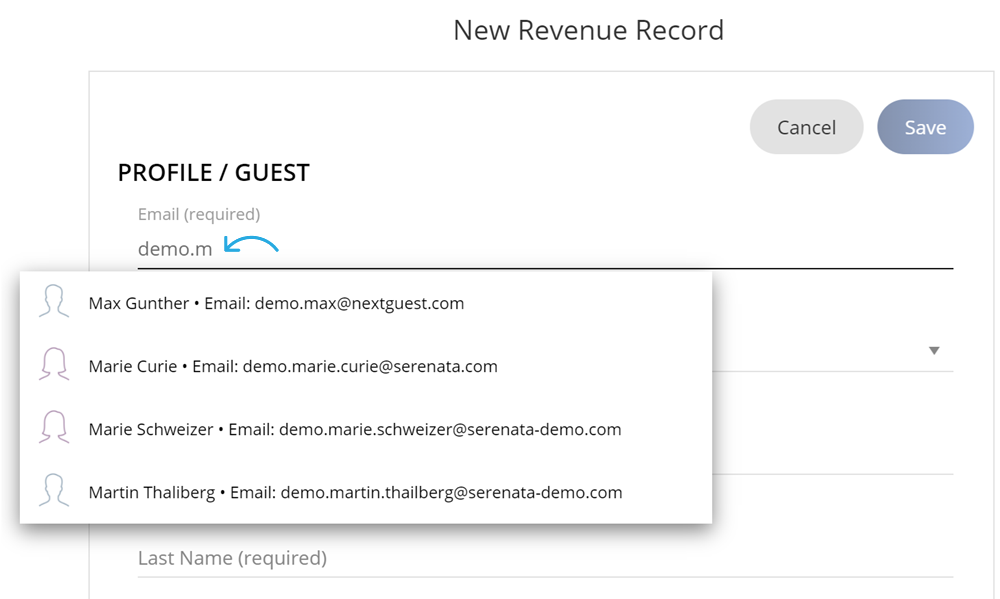Click the New Revenue Record page title
This screenshot has height=599, width=1000.
589,30
